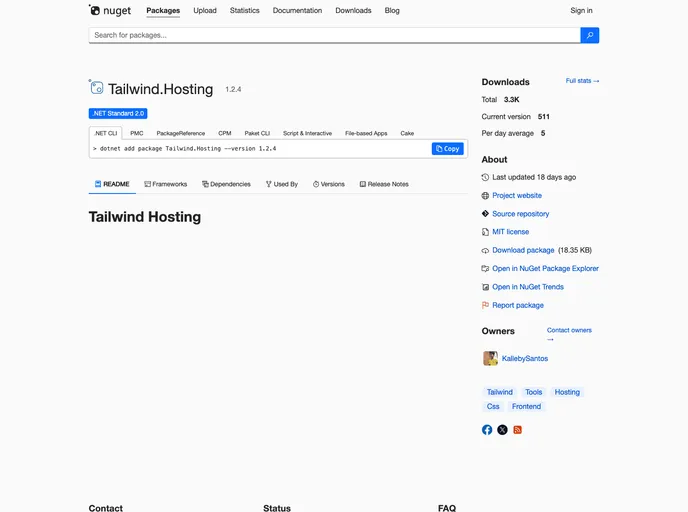
Task: Click the Css tag
Action: (x=493, y=407)
